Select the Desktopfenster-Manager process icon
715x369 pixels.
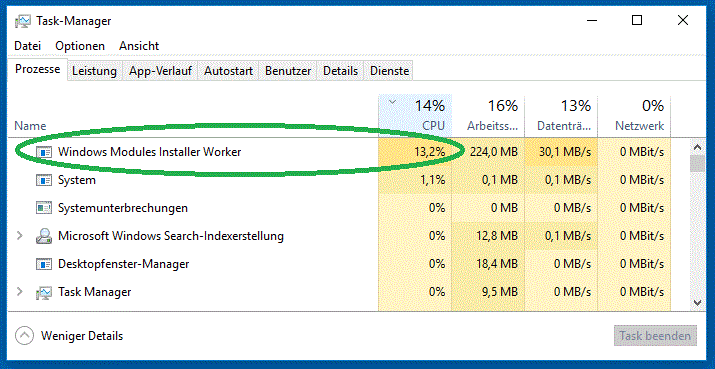click(44, 264)
